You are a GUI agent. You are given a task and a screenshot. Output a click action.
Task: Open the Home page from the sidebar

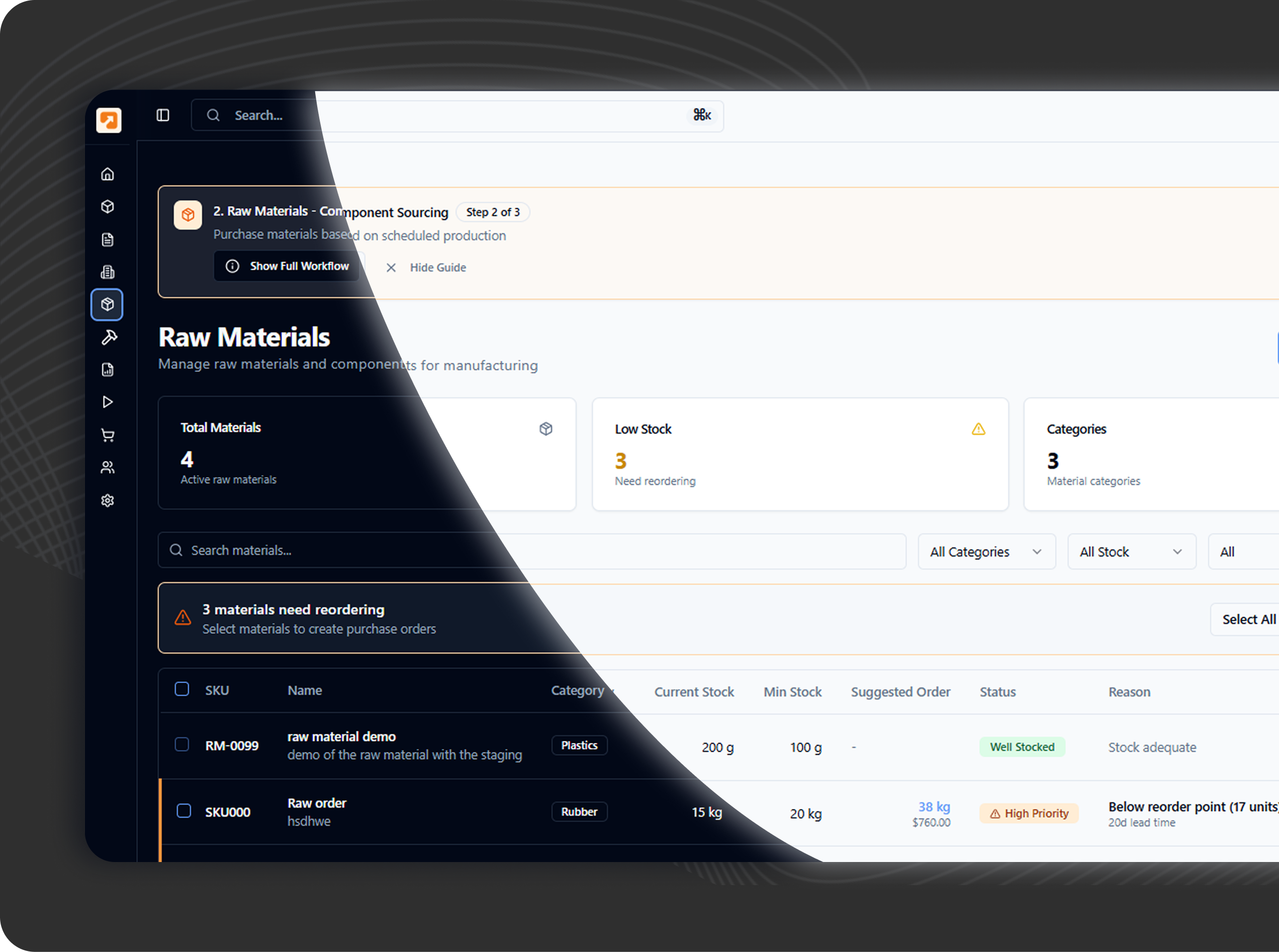(107, 173)
